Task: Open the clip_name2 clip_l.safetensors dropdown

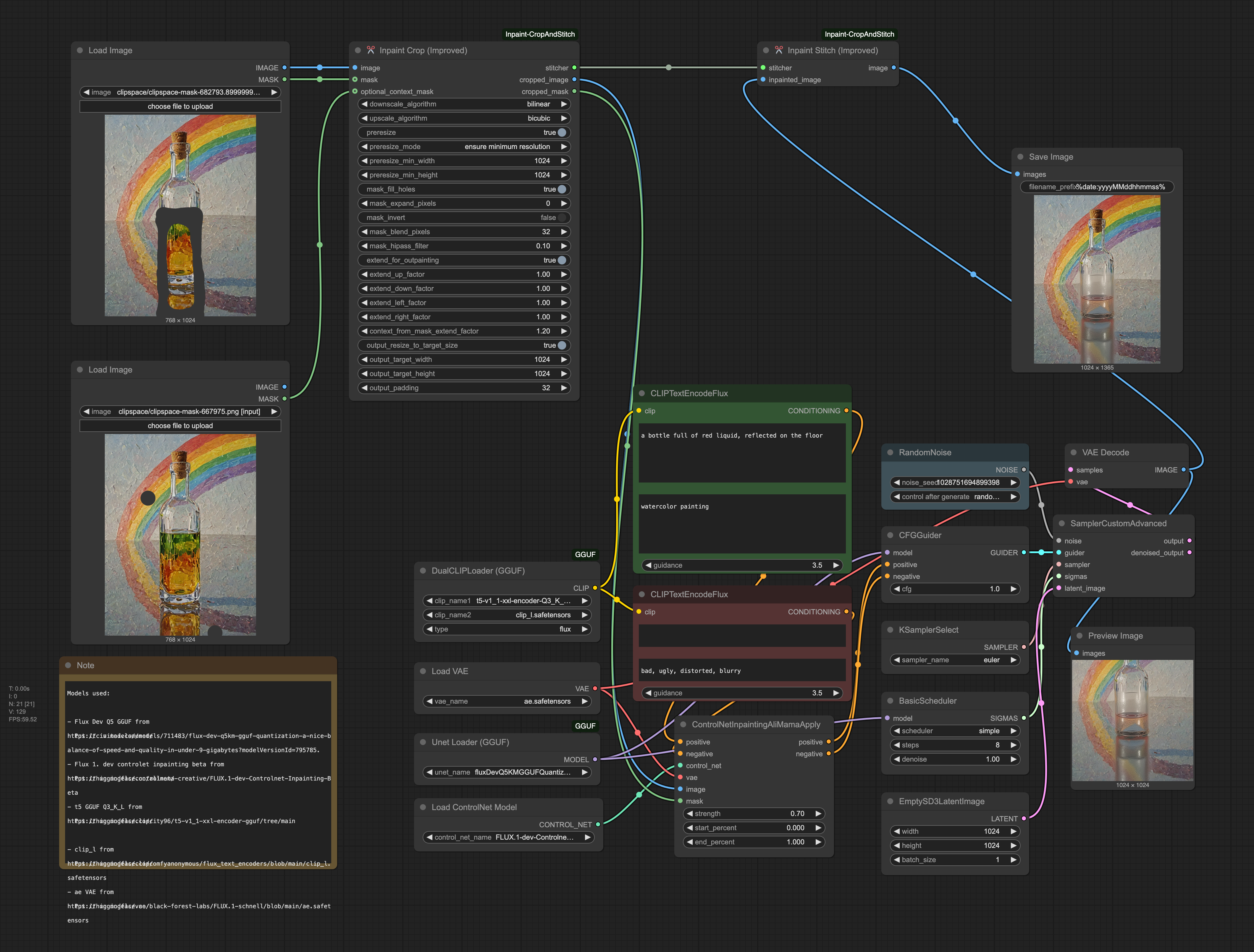Action: coord(507,615)
